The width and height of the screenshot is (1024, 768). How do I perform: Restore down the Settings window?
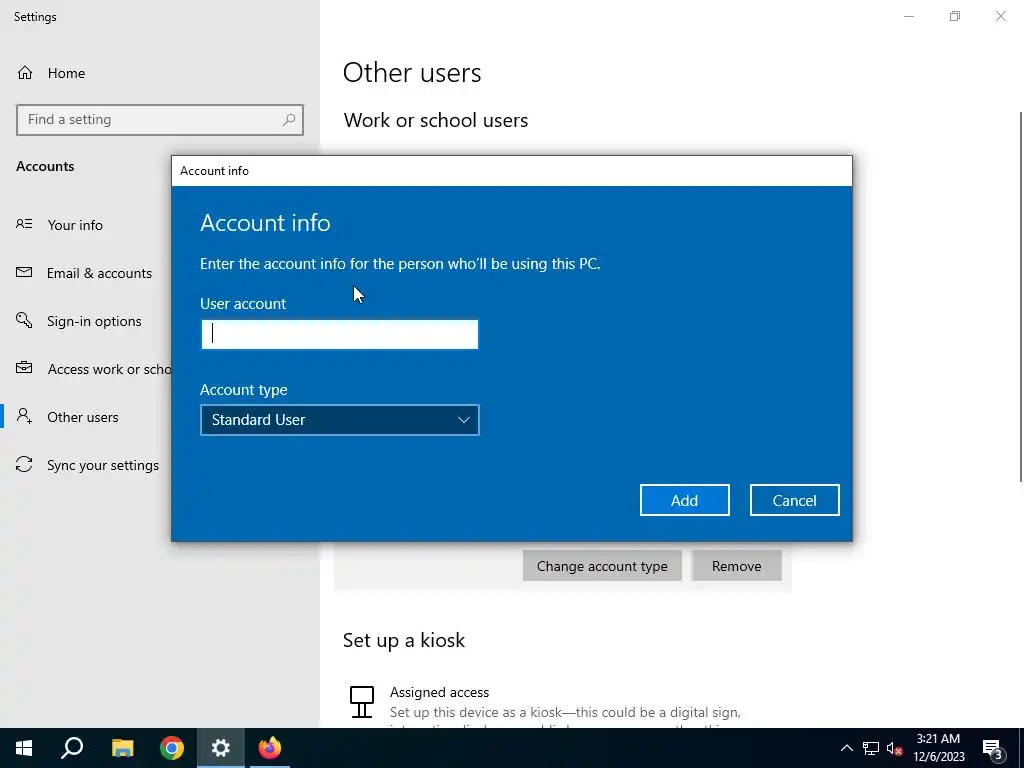coord(955,16)
